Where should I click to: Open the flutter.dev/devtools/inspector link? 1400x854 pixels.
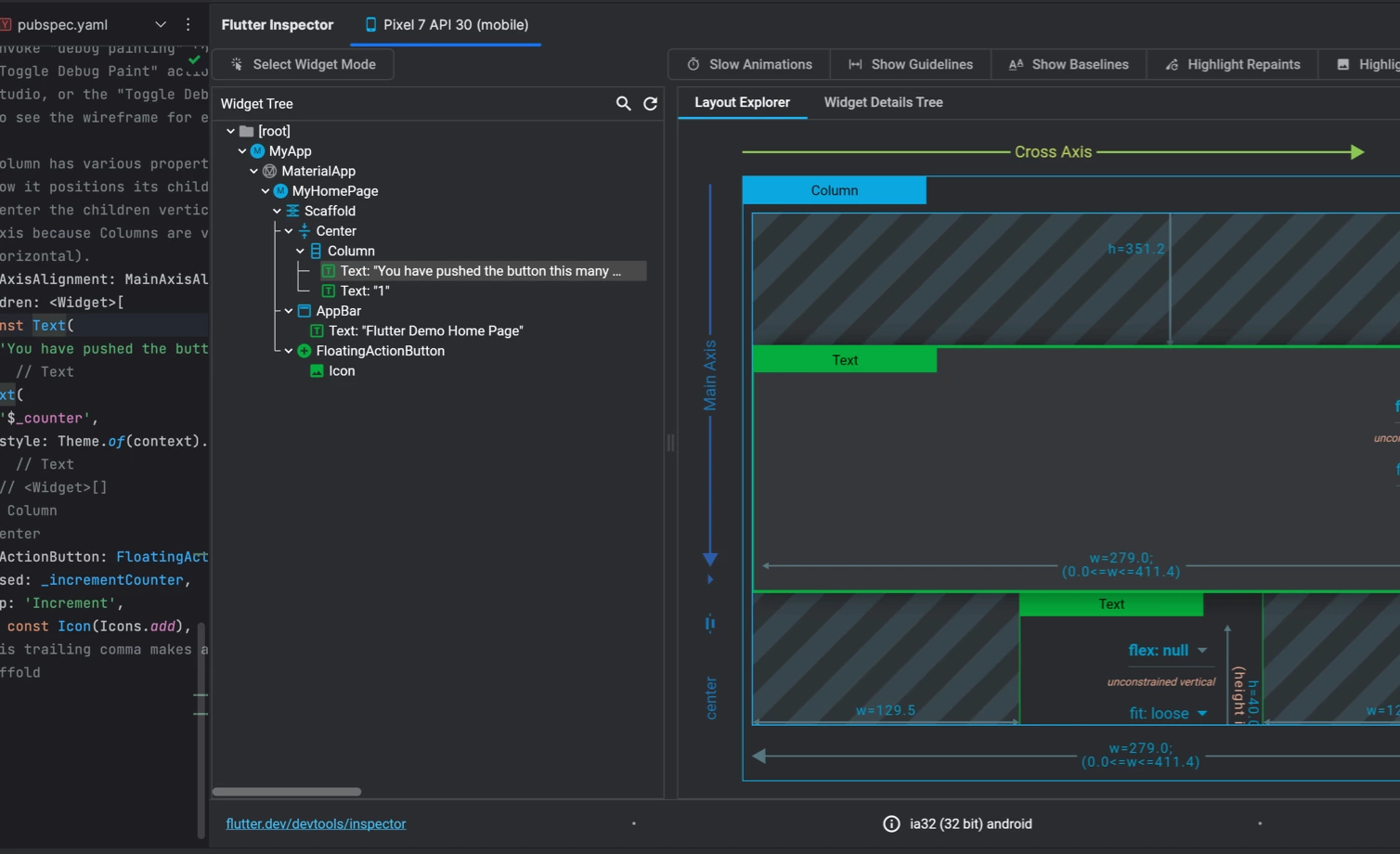pos(316,823)
